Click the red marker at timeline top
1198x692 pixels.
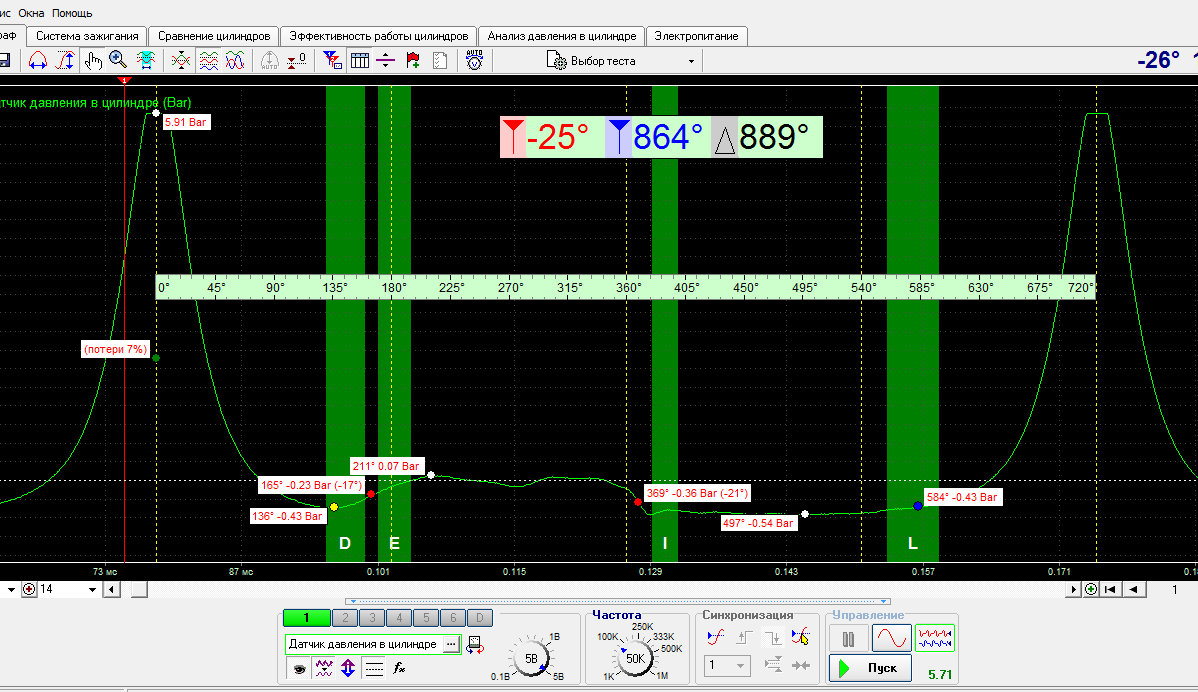125,79
